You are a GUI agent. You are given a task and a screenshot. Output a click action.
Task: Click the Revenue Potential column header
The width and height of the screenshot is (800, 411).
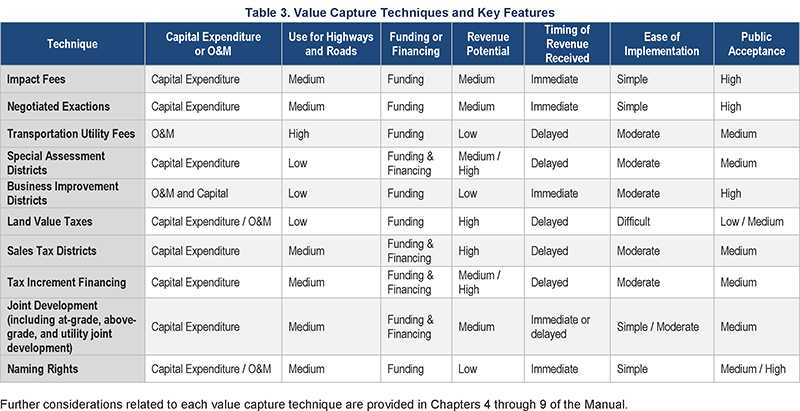point(488,44)
